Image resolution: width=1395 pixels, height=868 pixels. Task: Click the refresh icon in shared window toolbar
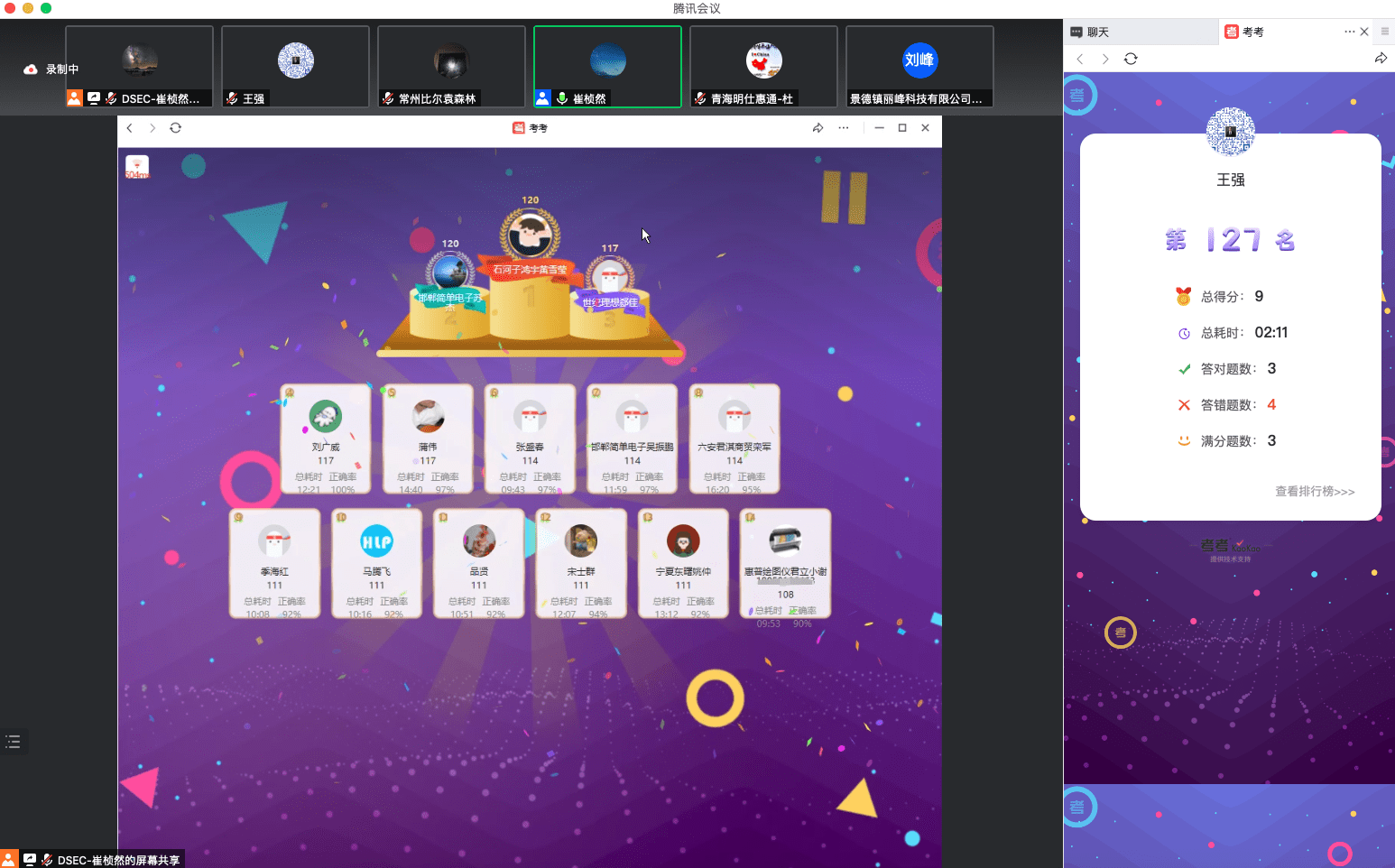point(176,128)
